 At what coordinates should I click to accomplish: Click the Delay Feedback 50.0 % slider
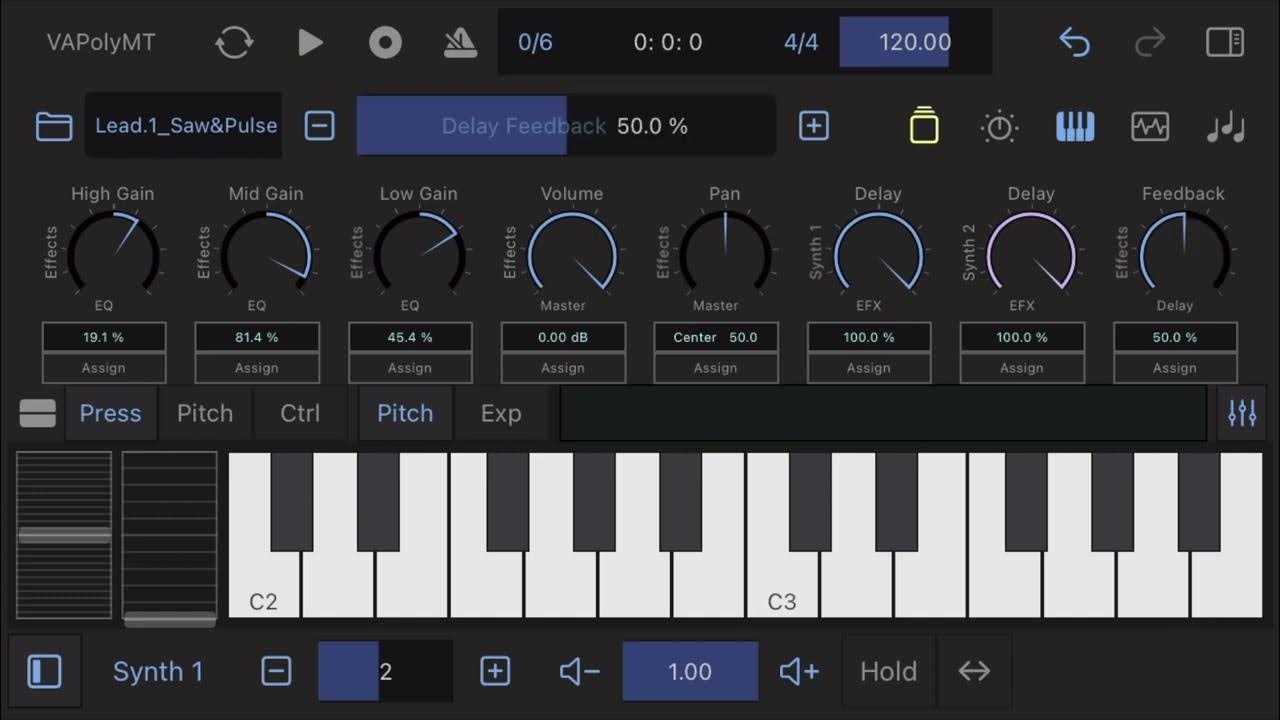point(566,126)
